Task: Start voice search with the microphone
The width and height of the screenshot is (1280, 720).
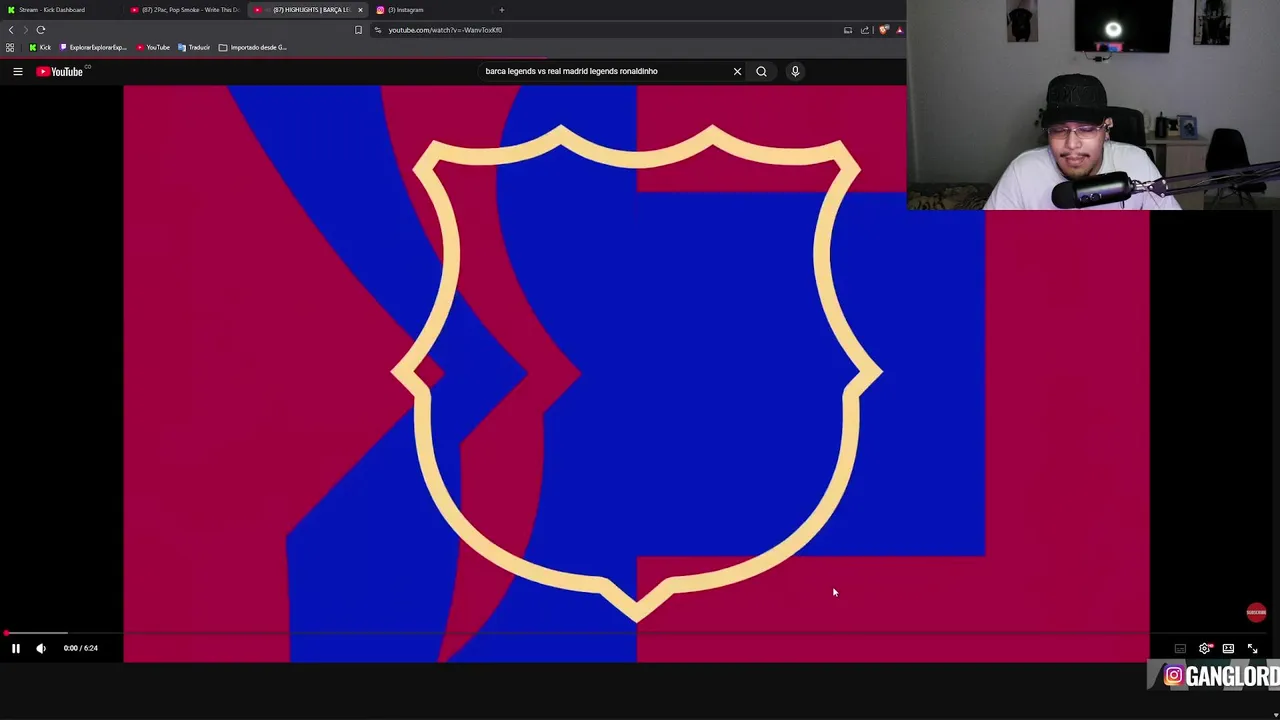Action: tap(795, 71)
